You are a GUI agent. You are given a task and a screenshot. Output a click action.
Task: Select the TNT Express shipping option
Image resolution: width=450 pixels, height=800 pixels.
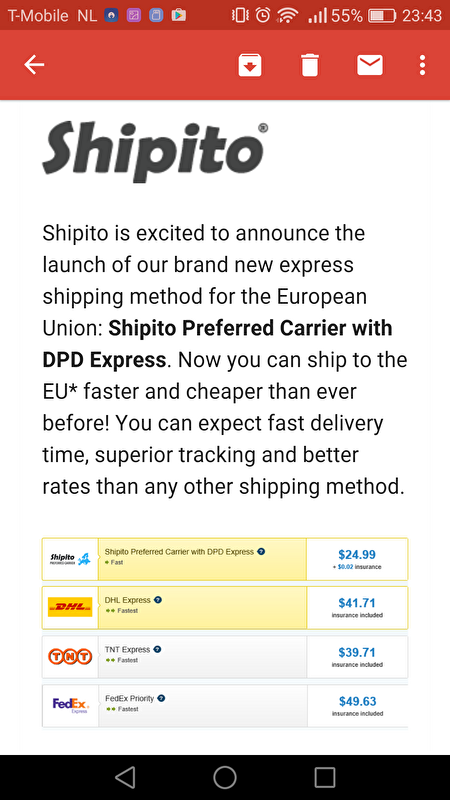pos(225,657)
